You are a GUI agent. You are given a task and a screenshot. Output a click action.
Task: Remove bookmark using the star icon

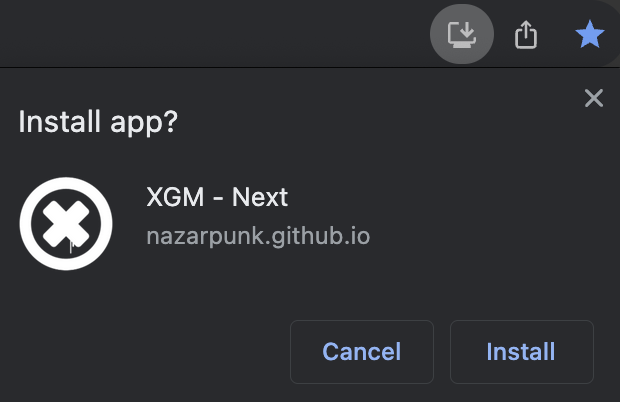(589, 35)
